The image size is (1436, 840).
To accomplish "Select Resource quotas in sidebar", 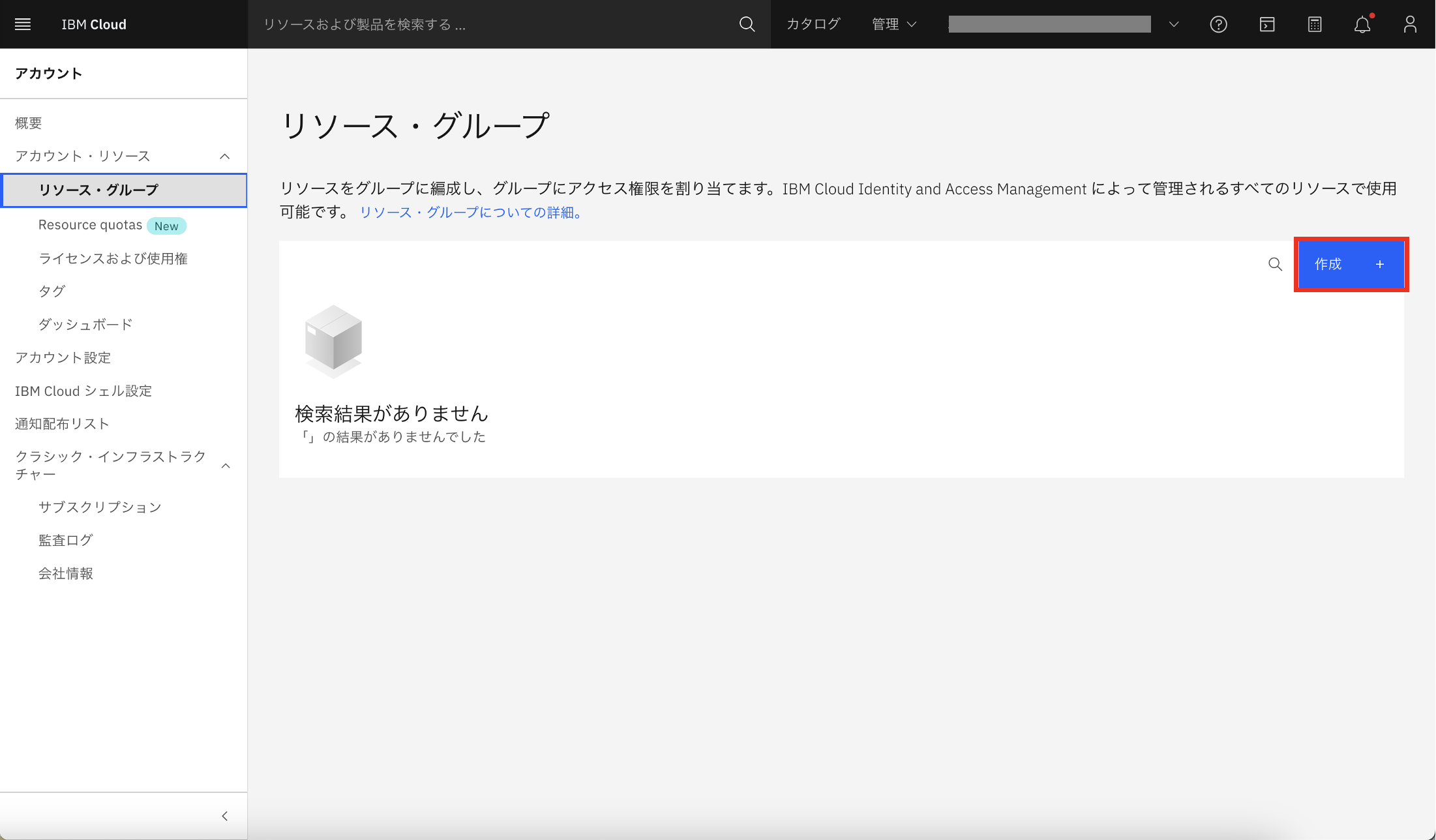I will [x=90, y=225].
